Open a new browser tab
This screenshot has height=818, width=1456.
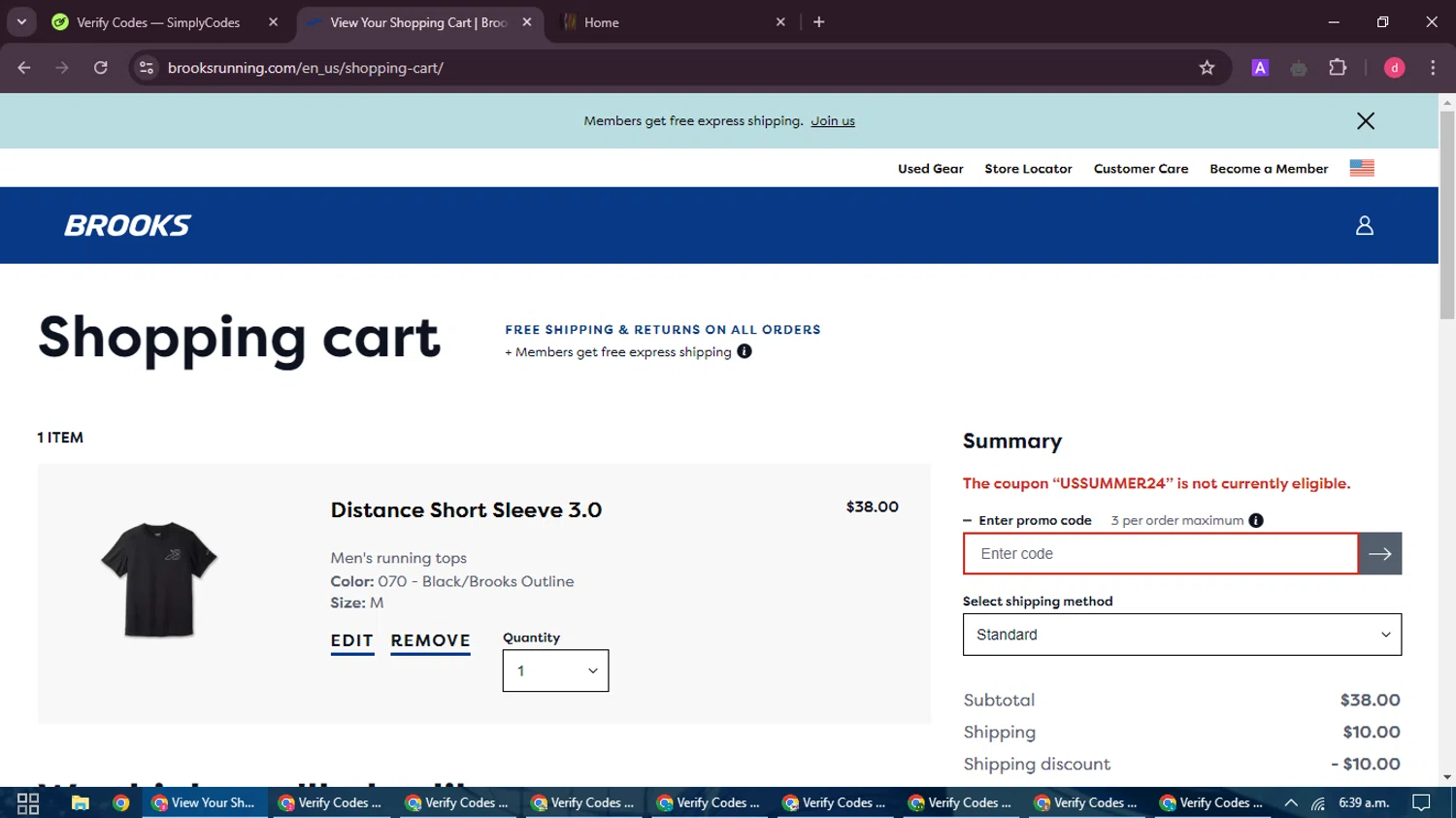click(819, 22)
